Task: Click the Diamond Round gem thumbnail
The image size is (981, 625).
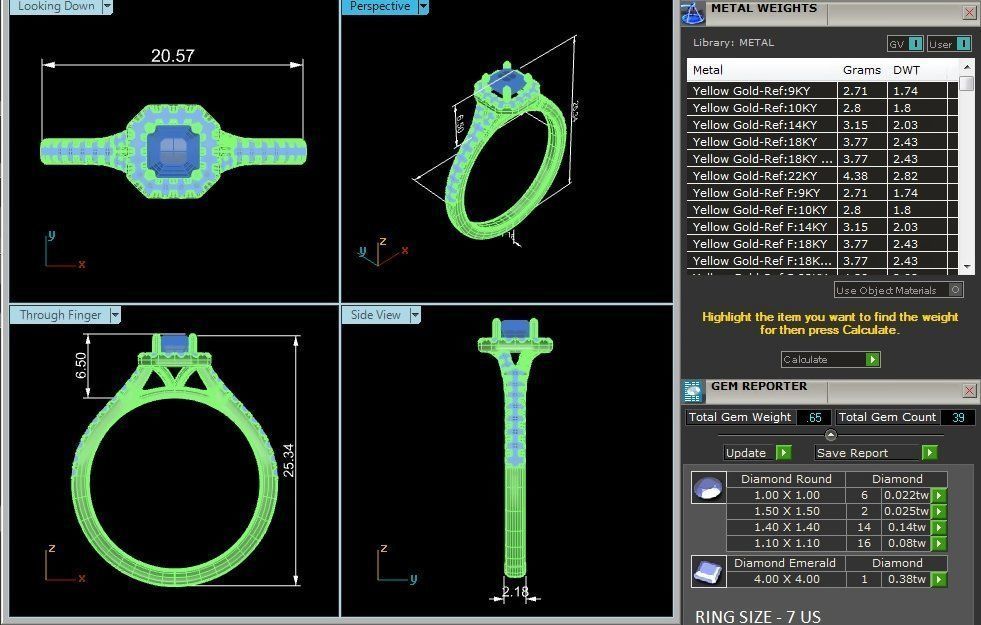Action: [x=708, y=488]
